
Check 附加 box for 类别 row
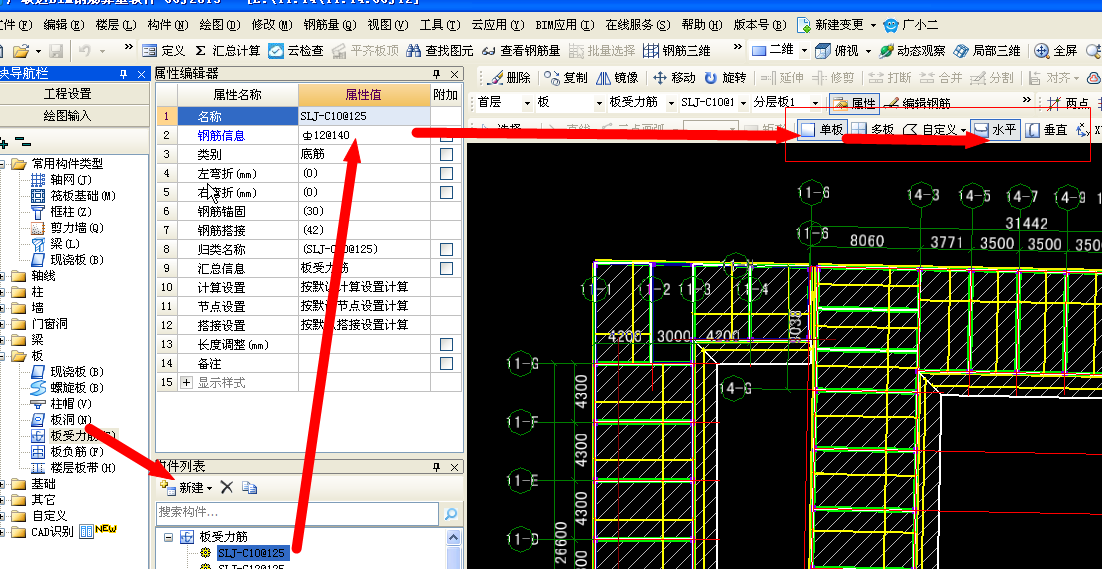[446, 154]
